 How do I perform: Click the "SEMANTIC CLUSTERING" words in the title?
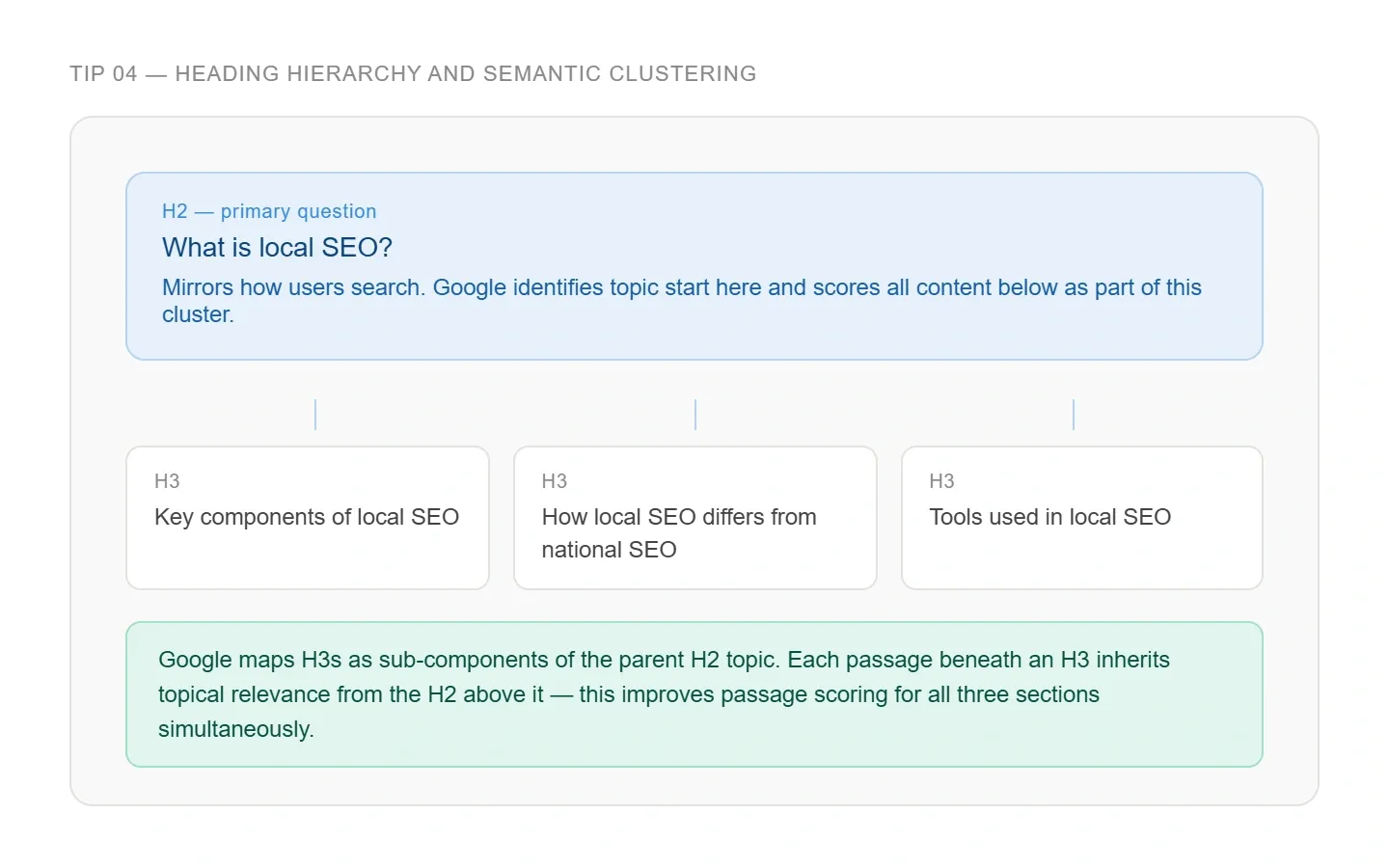pyautogui.click(x=619, y=74)
